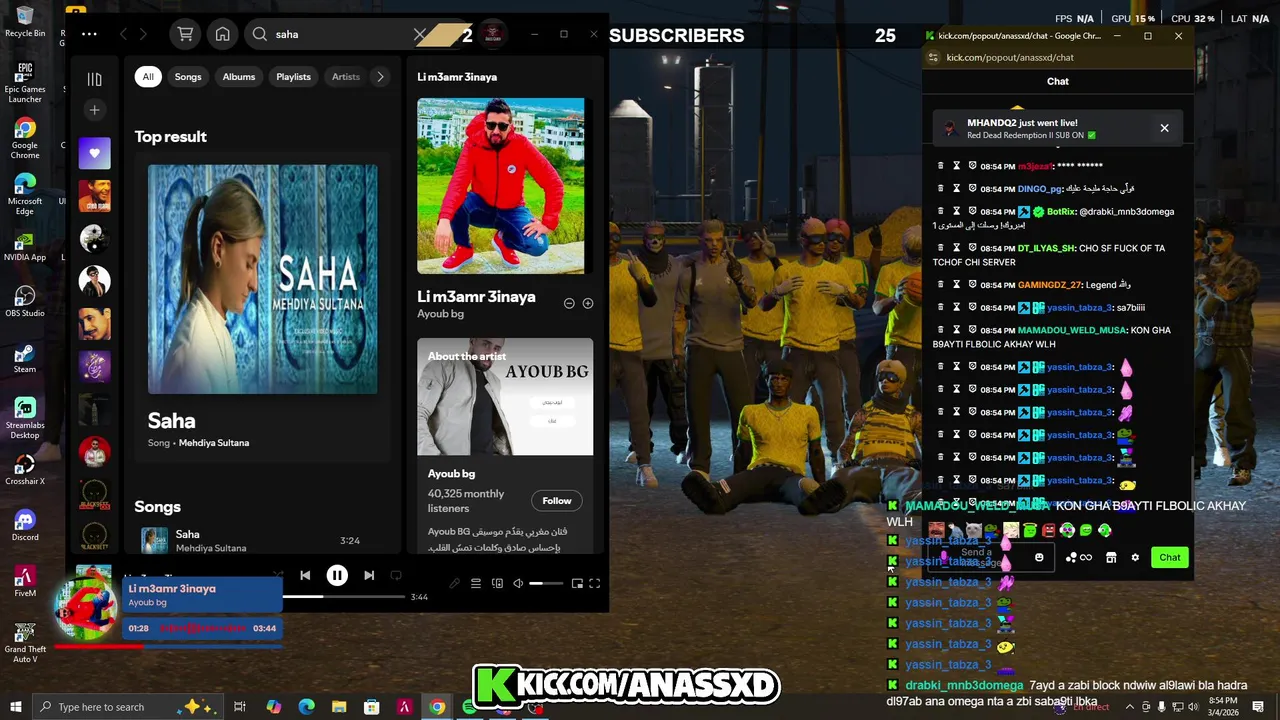Viewport: 1280px width, 720px height.
Task: Open Steam desktop shortcut
Action: [25, 357]
